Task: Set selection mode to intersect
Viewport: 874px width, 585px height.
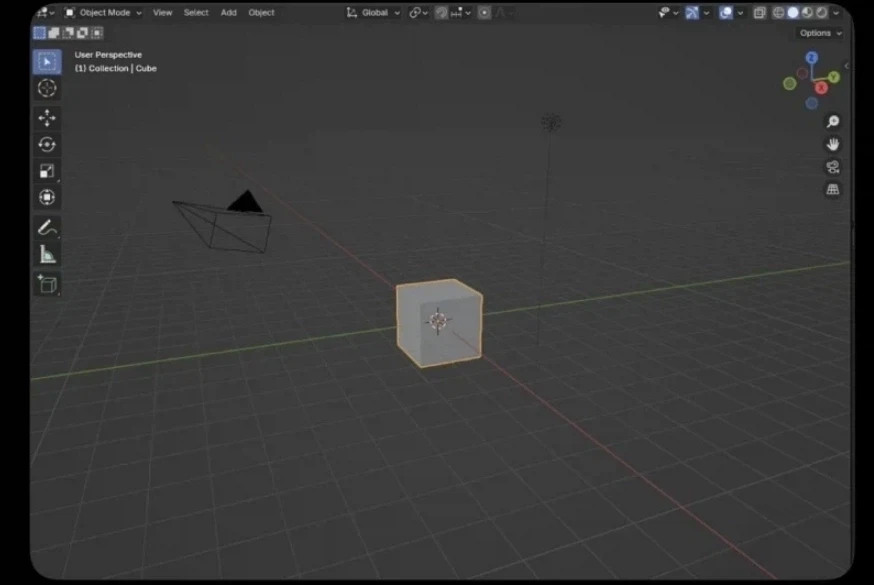Action: coord(97,33)
